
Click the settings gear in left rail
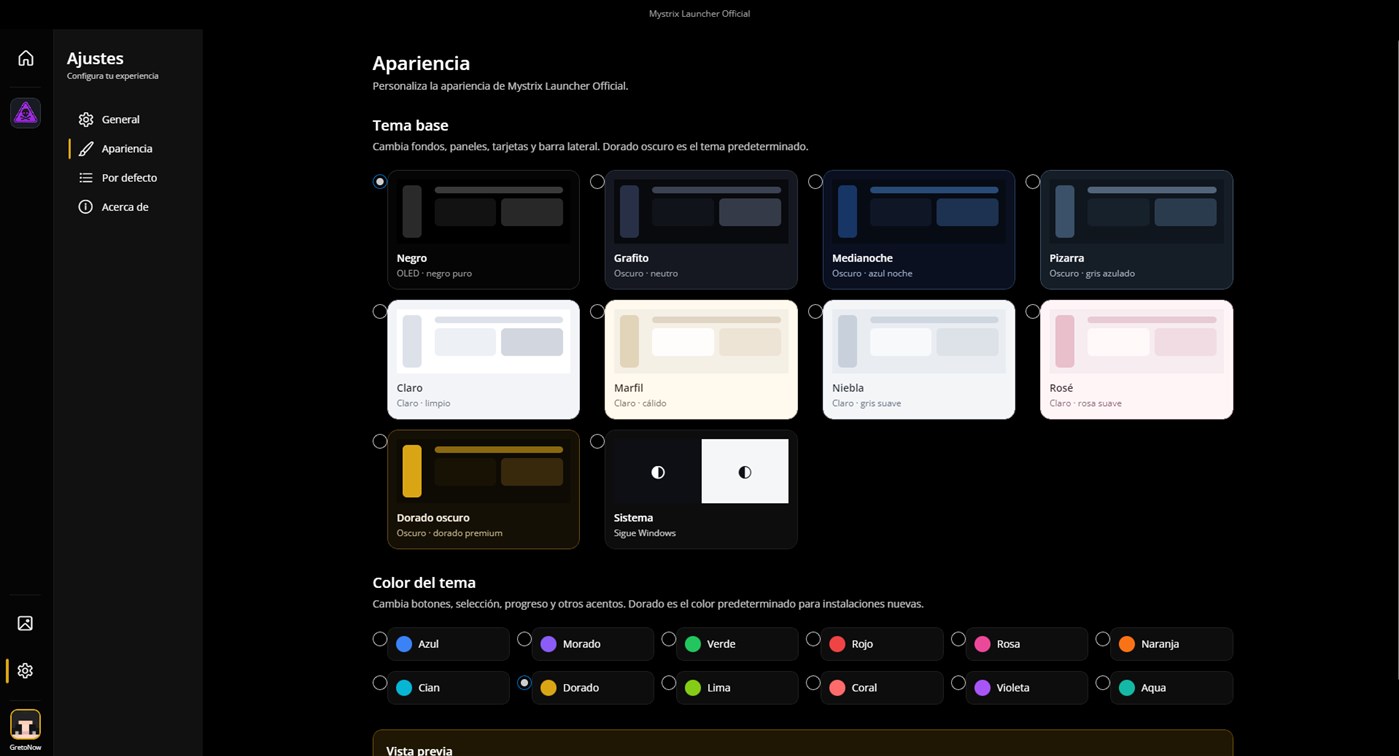(x=26, y=671)
